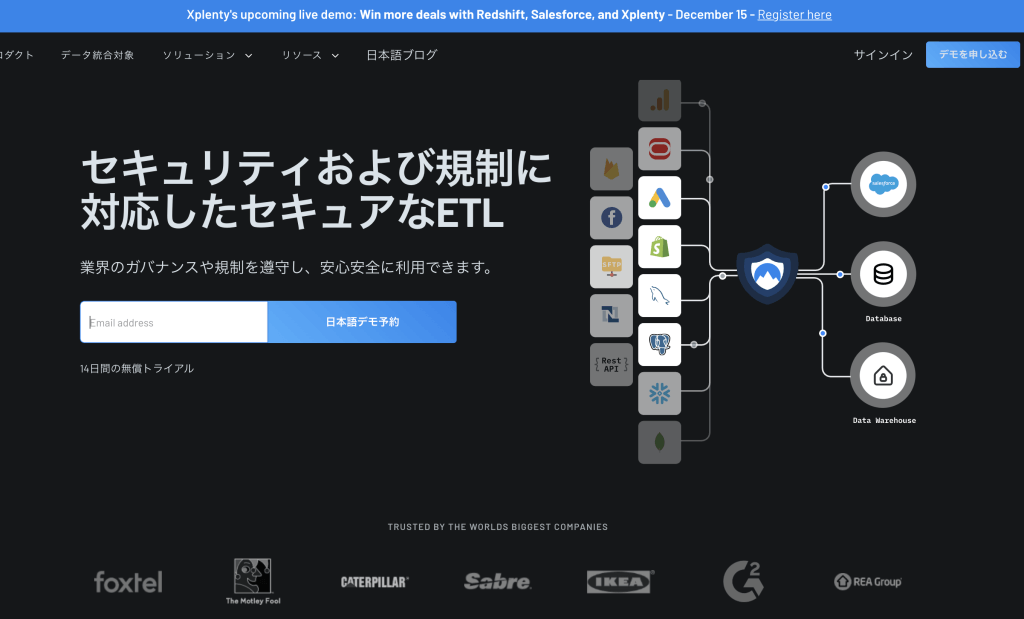This screenshot has width=1024, height=619.
Task: Click the SFTP connector icon
Action: (x=611, y=267)
